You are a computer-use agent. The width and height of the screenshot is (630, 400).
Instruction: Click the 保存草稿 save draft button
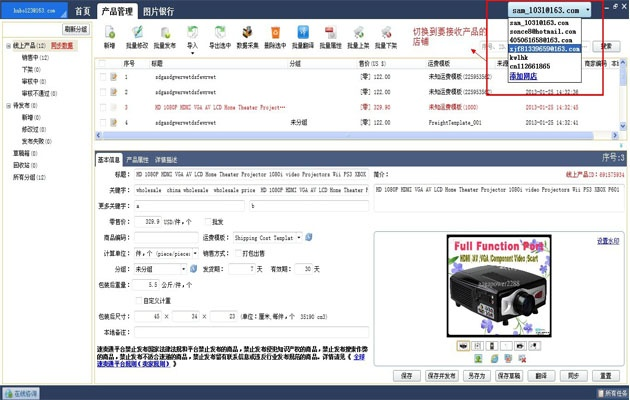pos(509,376)
